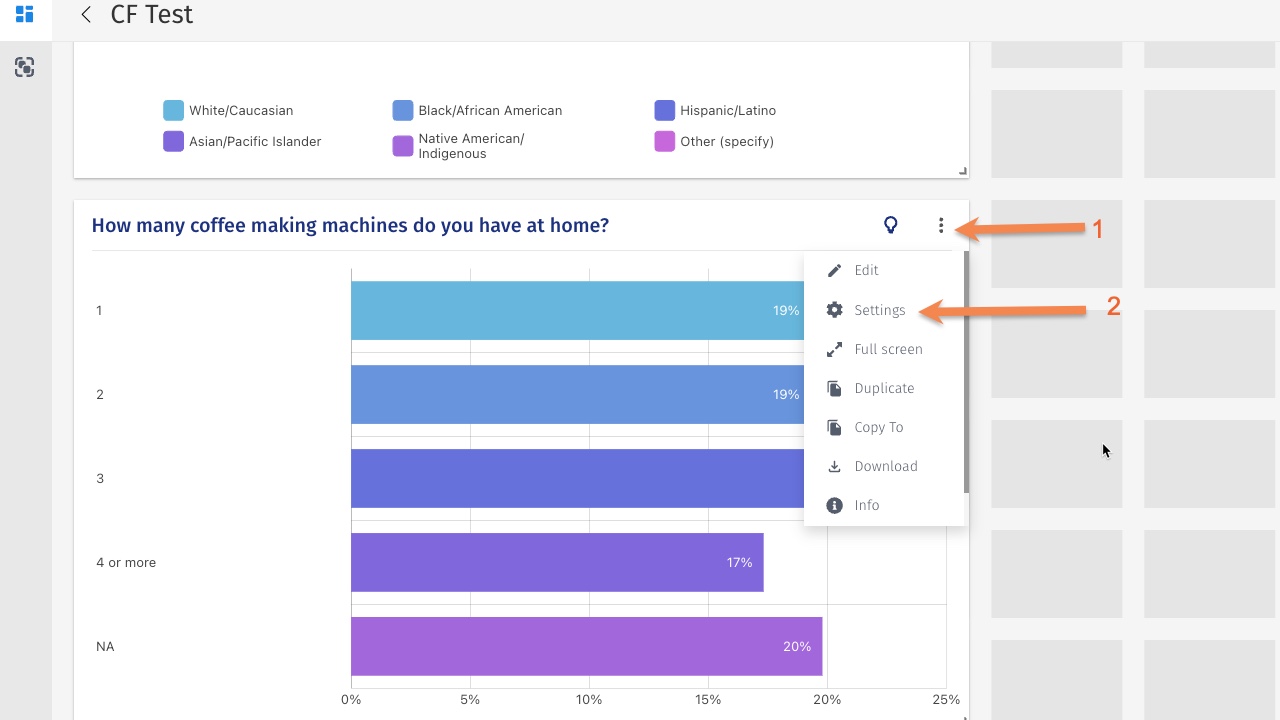
Task: Select the scan/focus icon in left sidebar
Action: point(24,67)
